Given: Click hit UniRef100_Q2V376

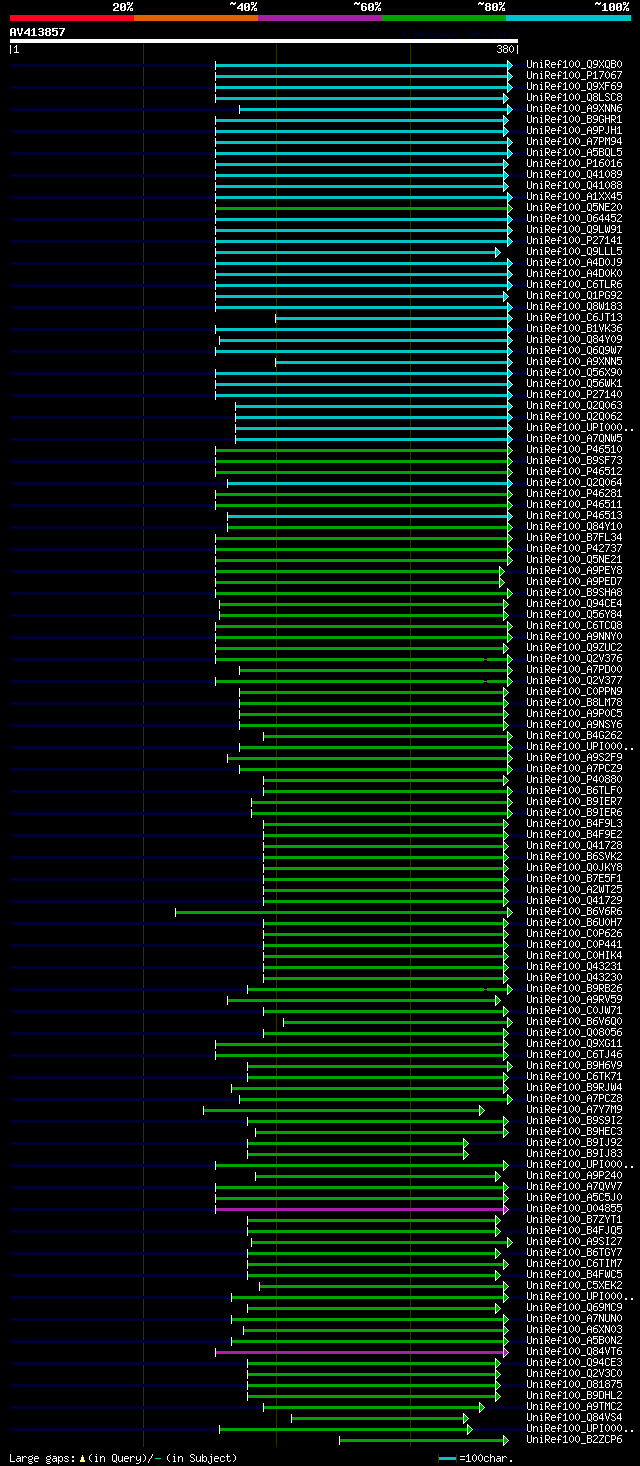Looking at the screenshot, I should click(x=574, y=658).
